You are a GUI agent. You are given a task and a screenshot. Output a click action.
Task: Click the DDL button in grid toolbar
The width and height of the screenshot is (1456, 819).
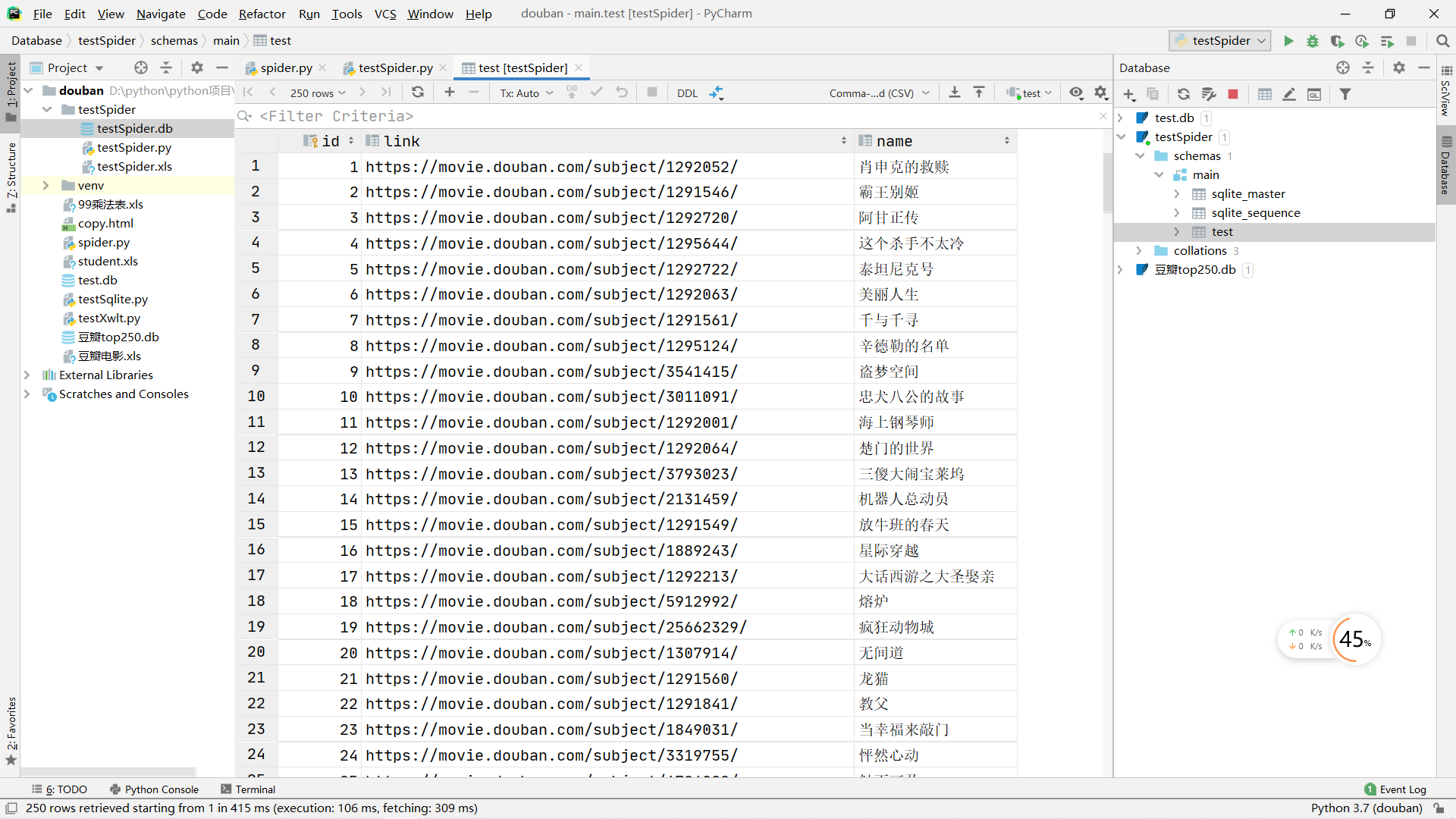tap(687, 93)
